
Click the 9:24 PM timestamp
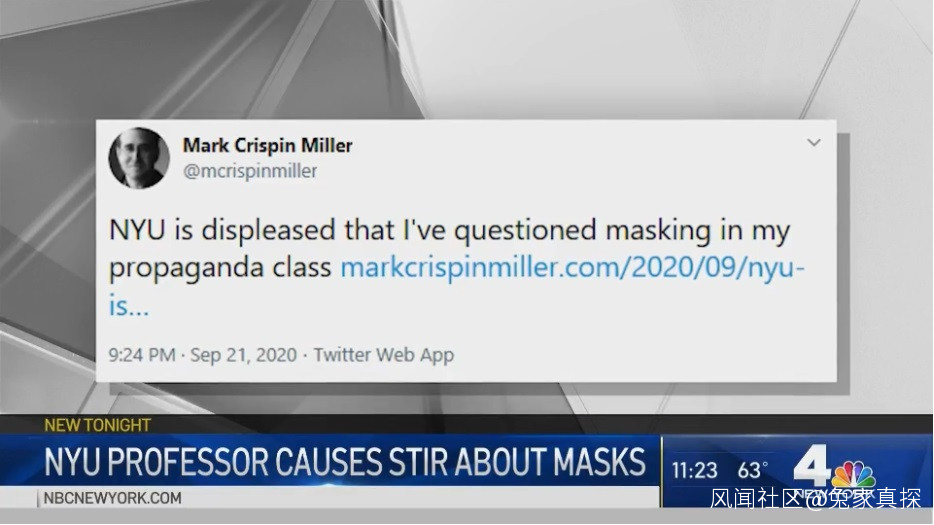point(142,355)
